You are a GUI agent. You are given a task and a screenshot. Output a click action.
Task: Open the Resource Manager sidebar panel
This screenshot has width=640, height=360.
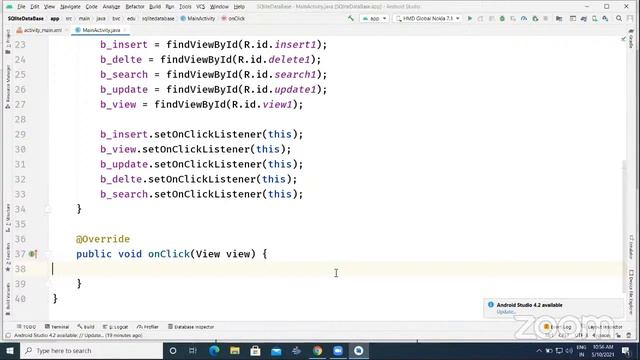pyautogui.click(x=8, y=87)
